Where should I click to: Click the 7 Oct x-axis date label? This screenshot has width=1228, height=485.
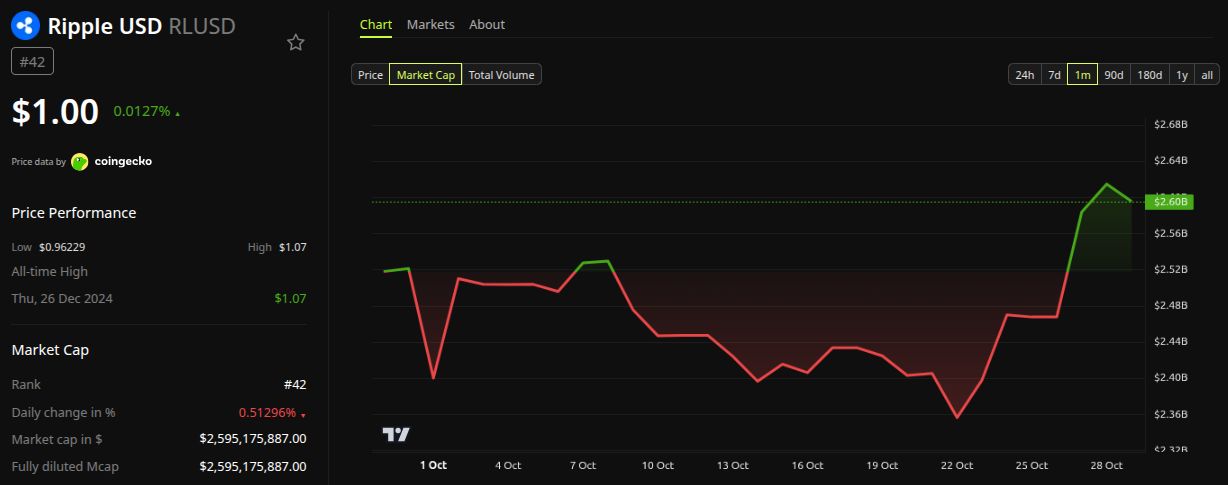[x=582, y=465]
